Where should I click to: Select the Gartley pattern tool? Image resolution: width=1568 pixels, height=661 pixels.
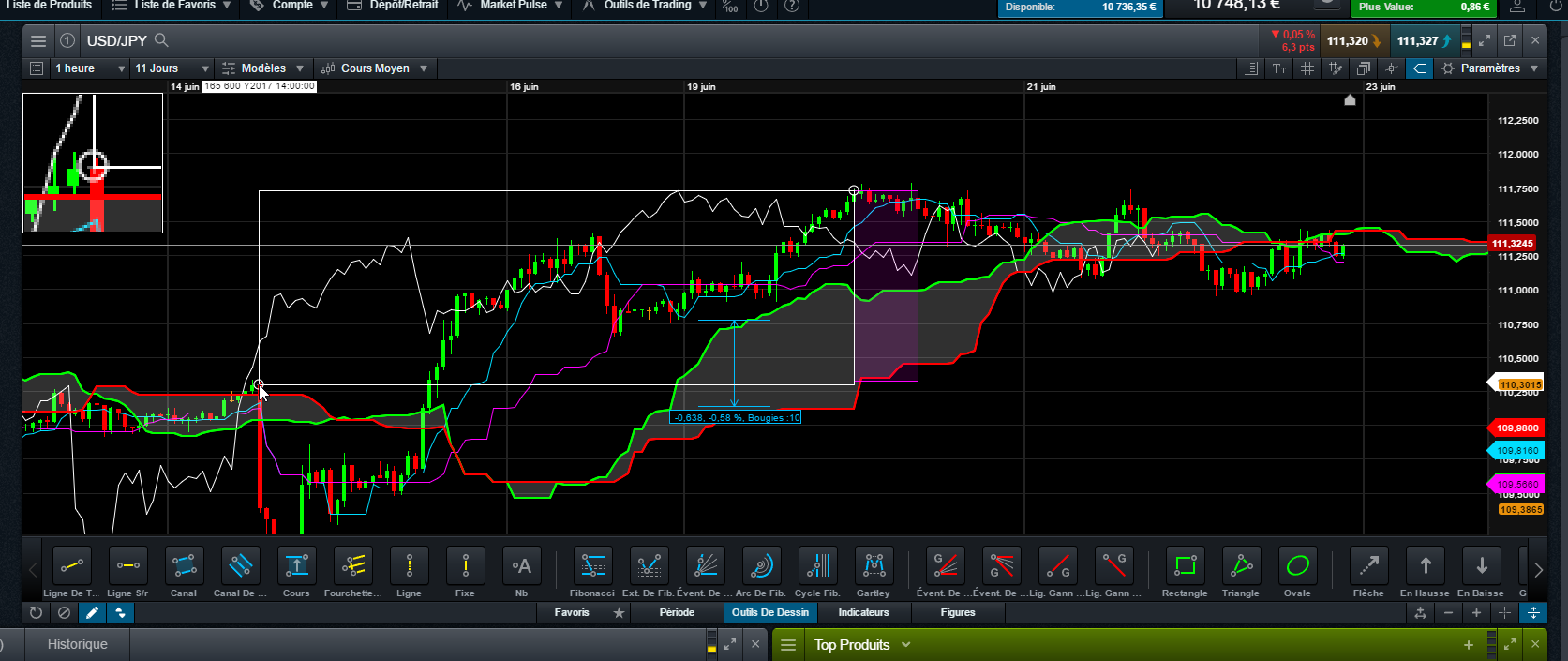874,566
